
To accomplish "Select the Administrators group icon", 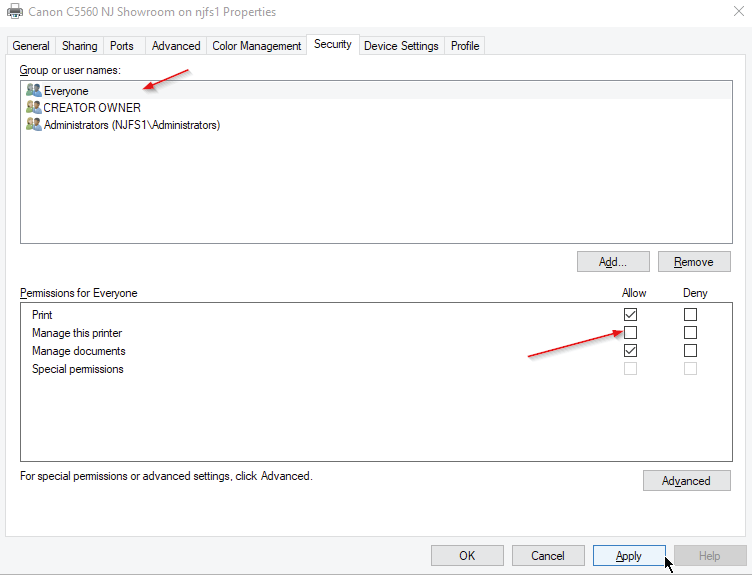I will tap(34, 125).
